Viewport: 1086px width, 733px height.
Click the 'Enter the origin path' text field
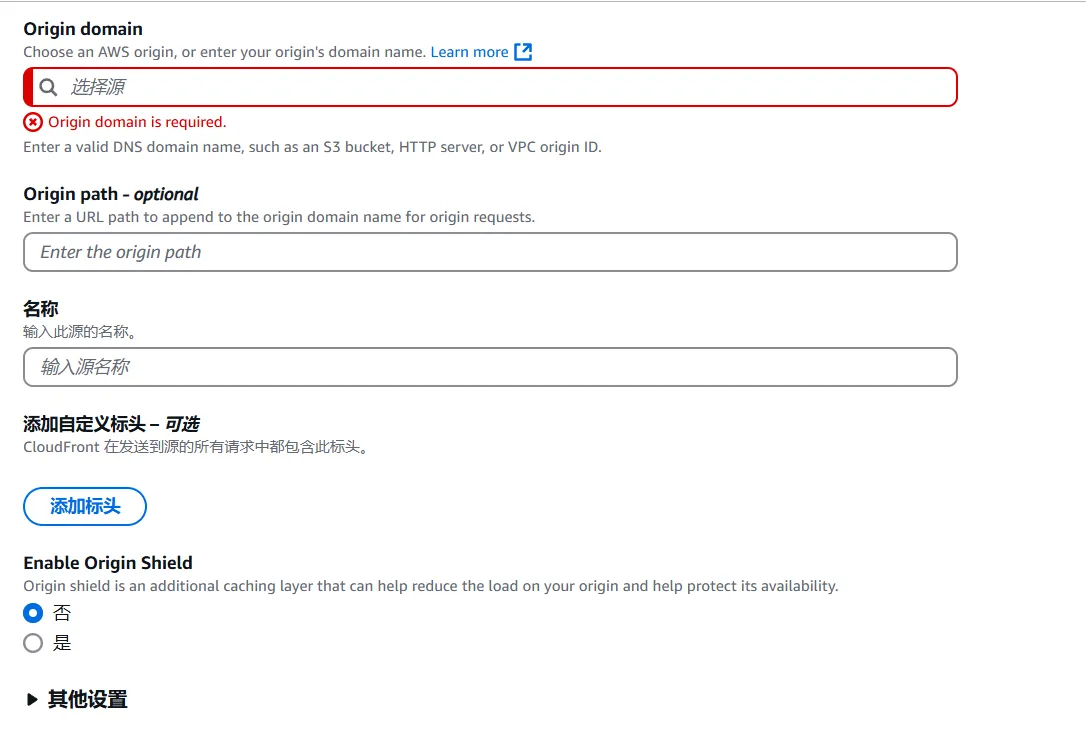(x=490, y=252)
